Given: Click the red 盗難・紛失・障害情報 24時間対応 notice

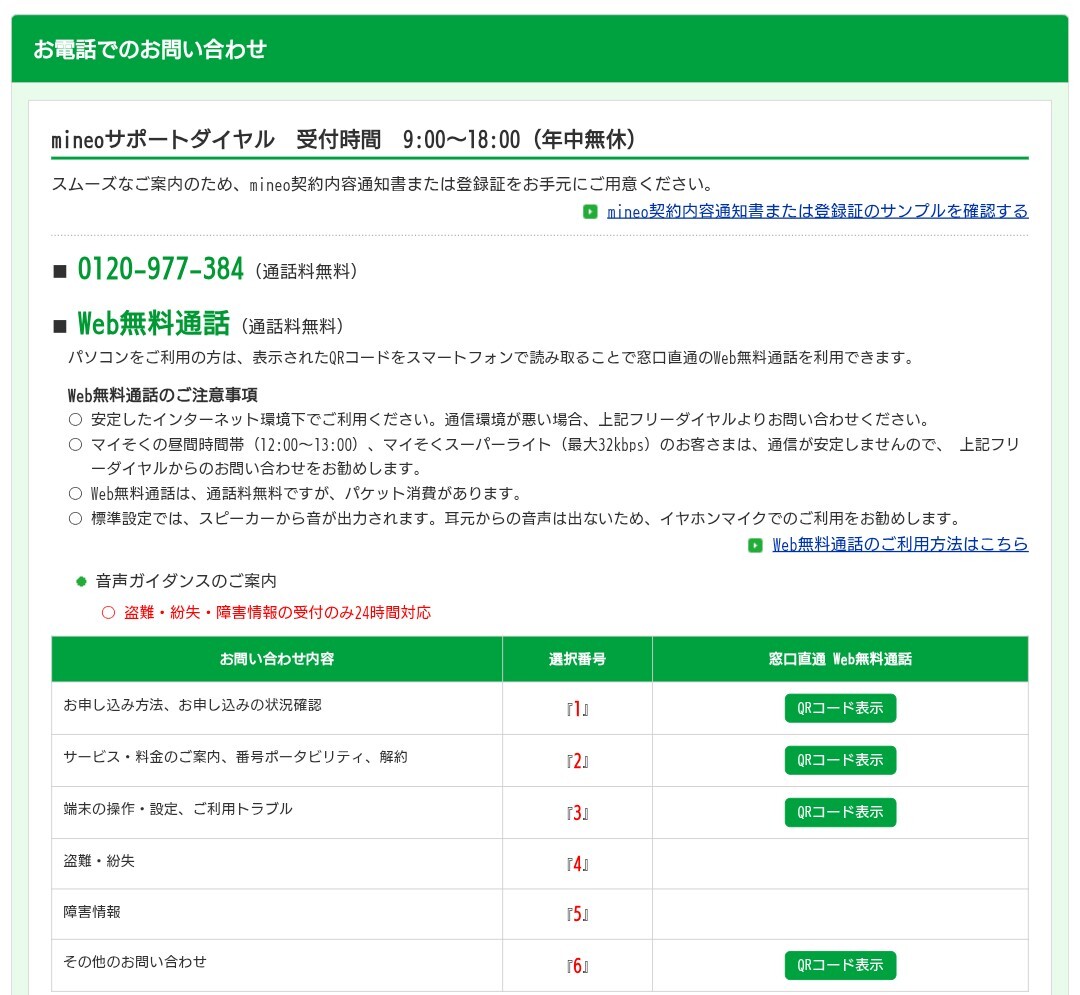Looking at the screenshot, I should point(278,613).
